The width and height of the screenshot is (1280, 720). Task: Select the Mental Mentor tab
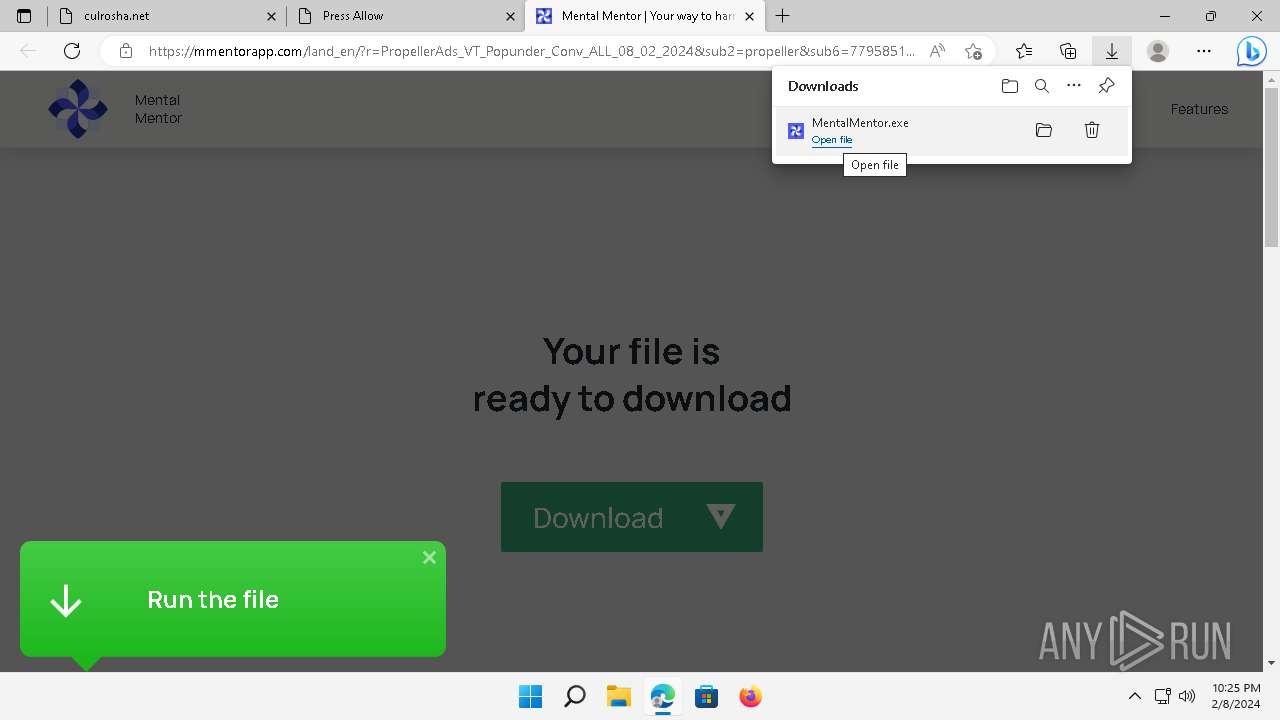tap(645, 16)
